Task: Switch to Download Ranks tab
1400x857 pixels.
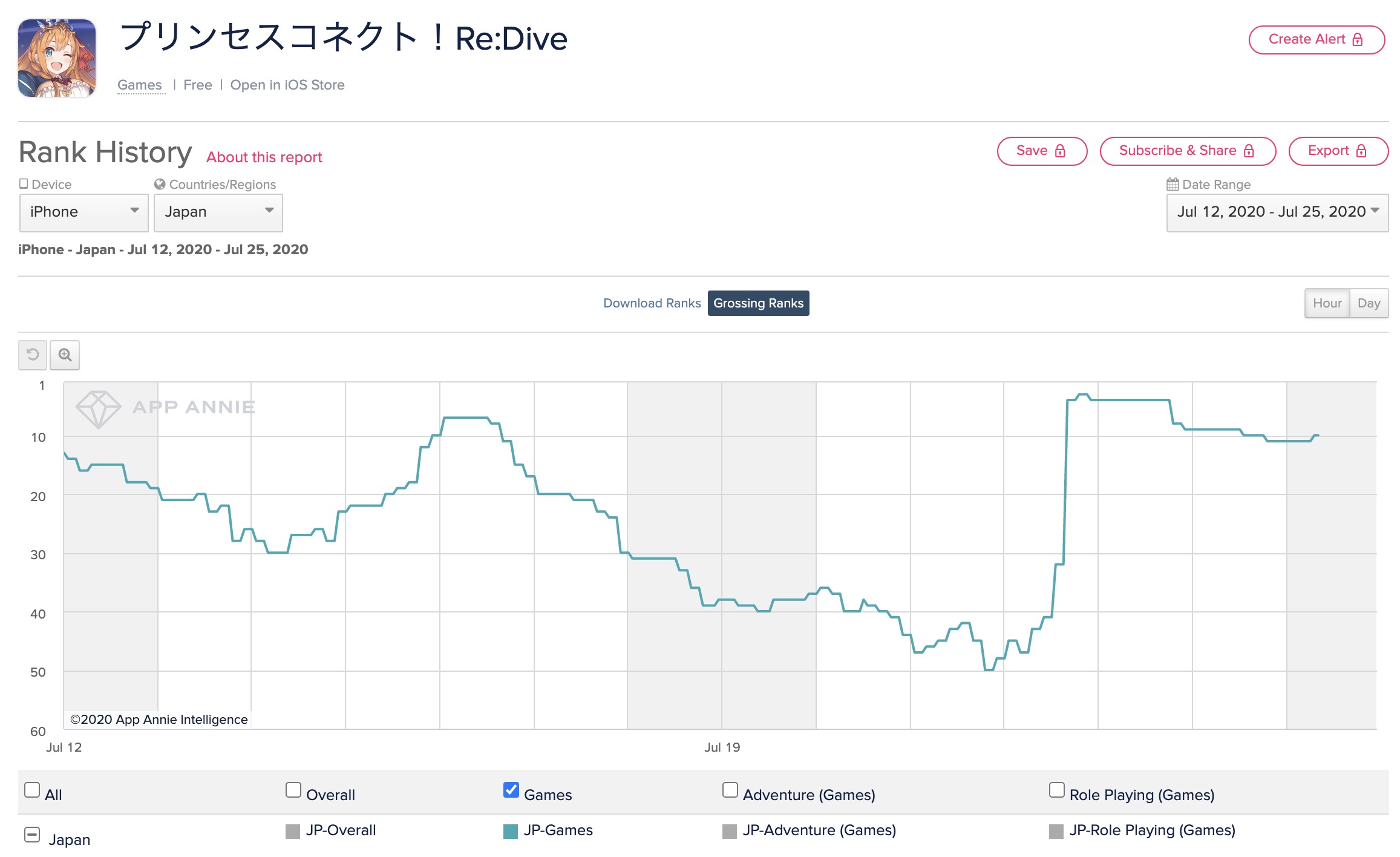Action: tap(652, 303)
